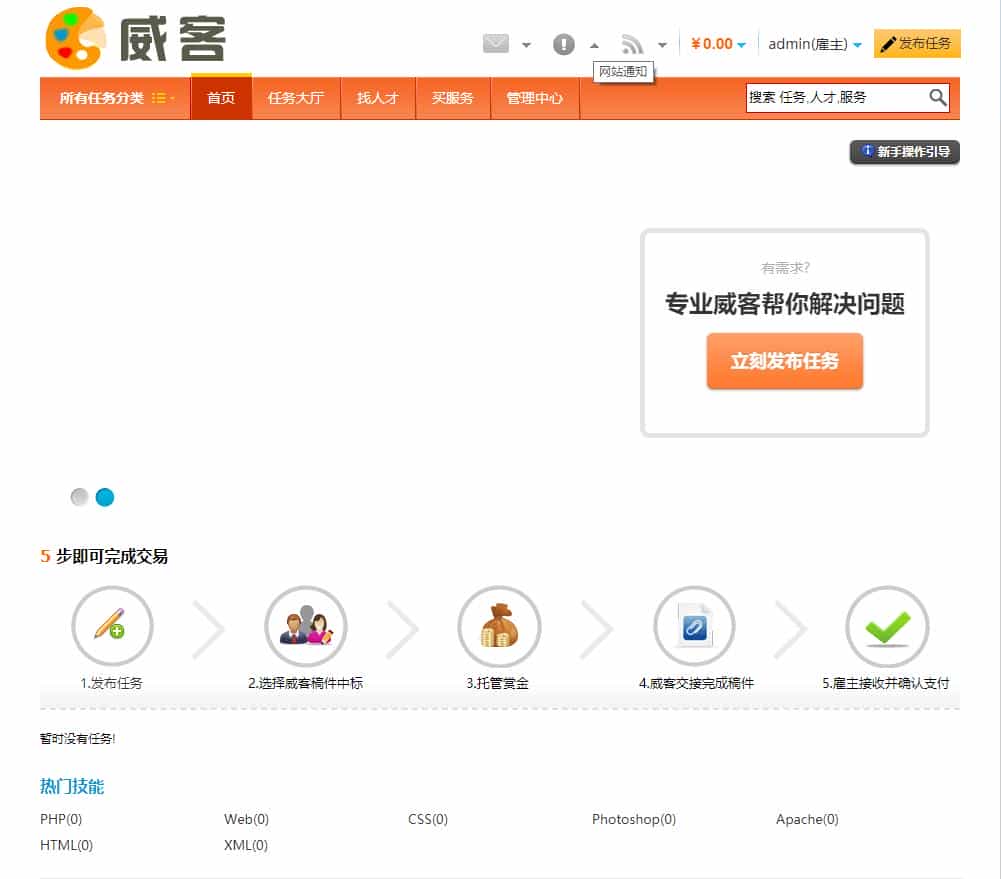Open the exclamation site notification icon
Viewport: 1001px width, 879px height.
pyautogui.click(x=563, y=45)
